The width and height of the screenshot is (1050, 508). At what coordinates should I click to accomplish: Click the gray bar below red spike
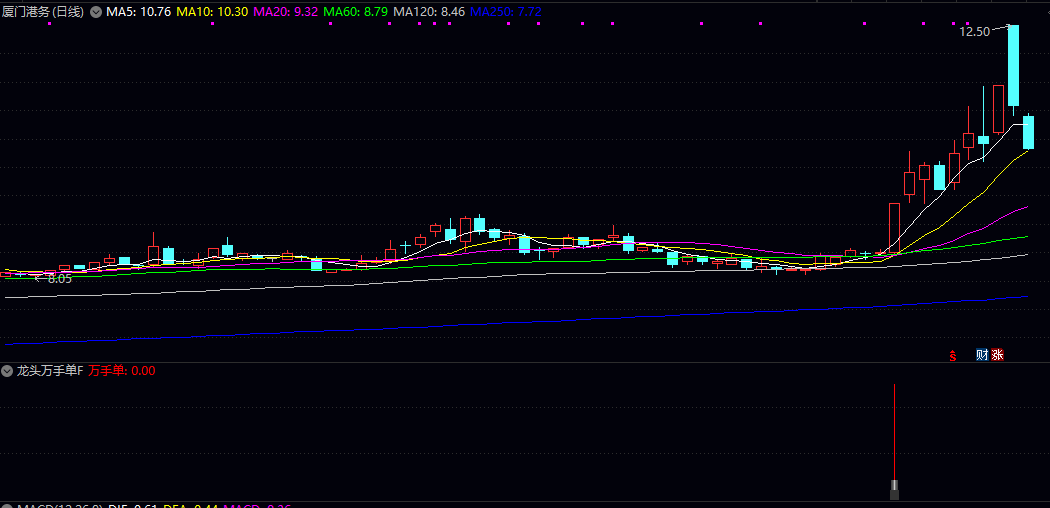tap(894, 490)
